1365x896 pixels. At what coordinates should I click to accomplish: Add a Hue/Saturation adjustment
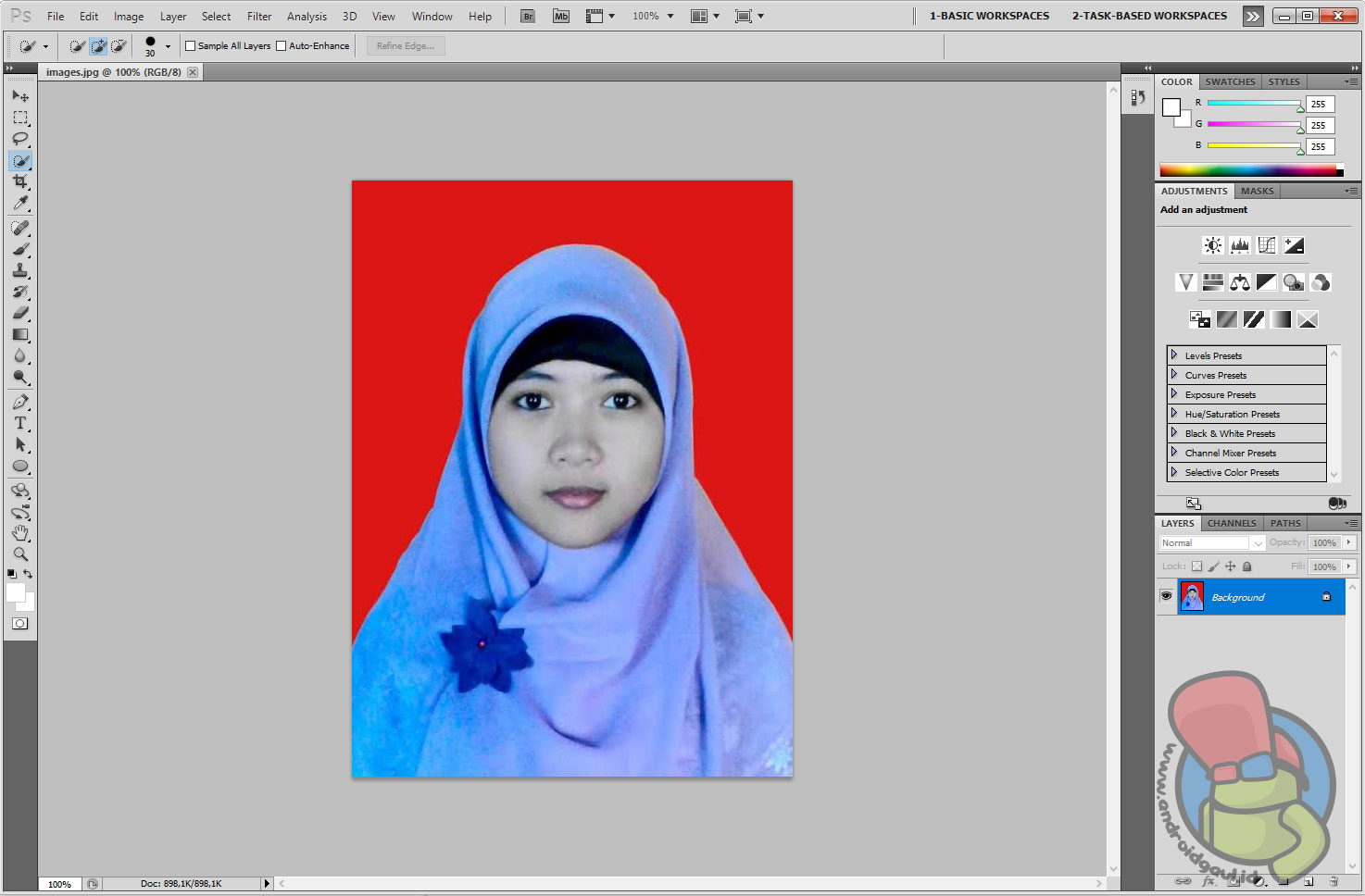[x=1212, y=281]
